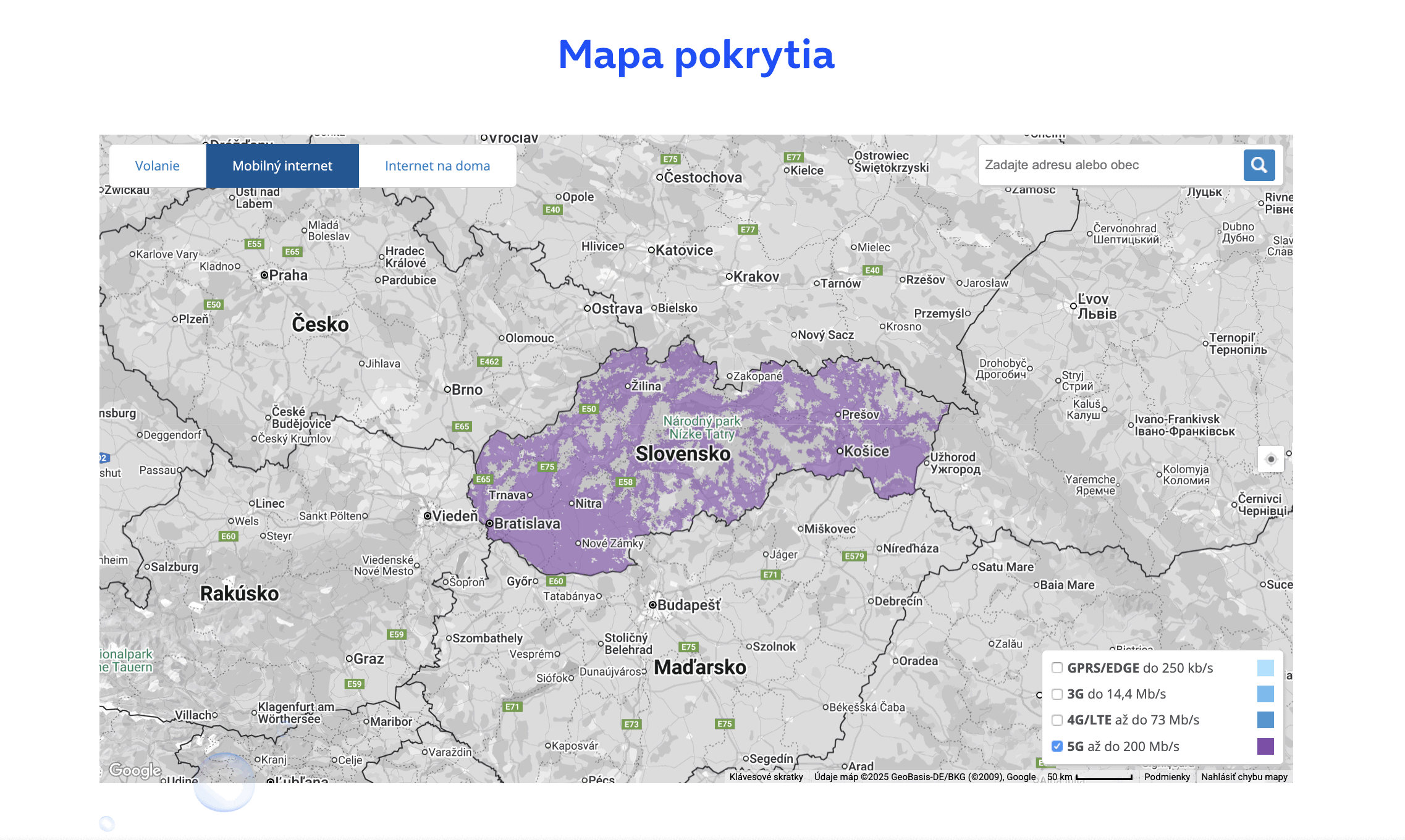Viewport: 1405px width, 840px height.
Task: Click the chat bubble widget icon
Action: pos(224,781)
